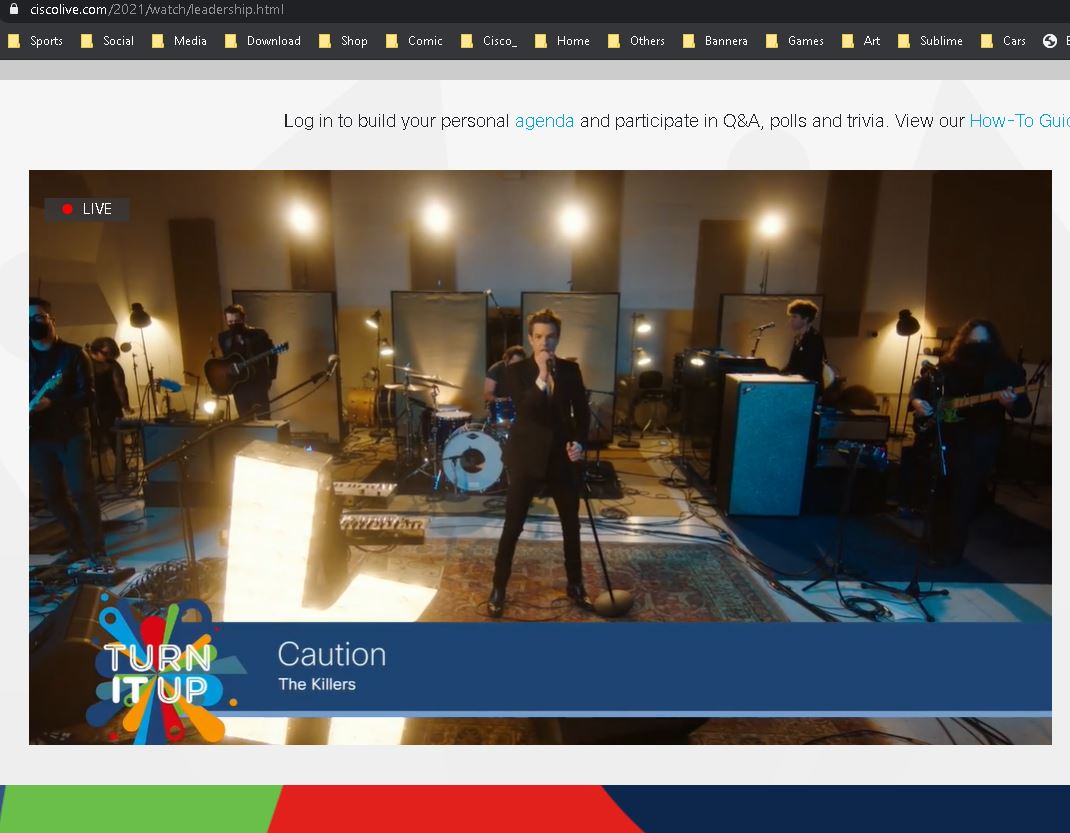Image resolution: width=1070 pixels, height=833 pixels.
Task: Open the Shop bookmarks folder
Action: pos(343,41)
